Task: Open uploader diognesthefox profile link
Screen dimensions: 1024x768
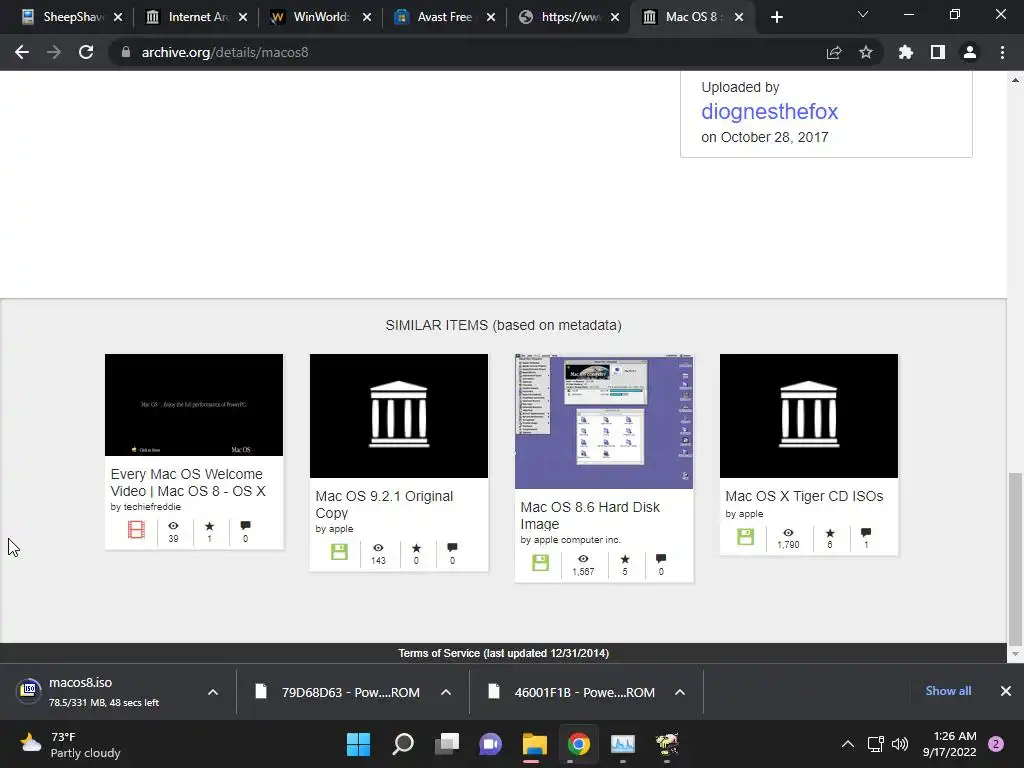Action: tap(769, 112)
